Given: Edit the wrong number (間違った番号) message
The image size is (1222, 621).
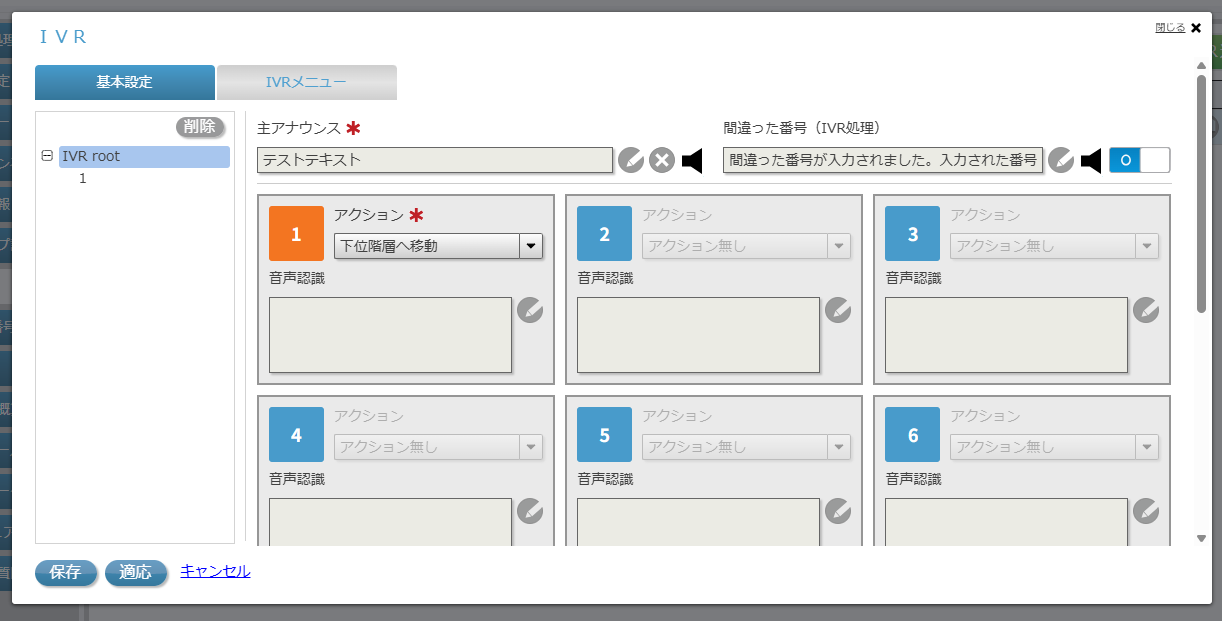Looking at the screenshot, I should [x=1062, y=159].
